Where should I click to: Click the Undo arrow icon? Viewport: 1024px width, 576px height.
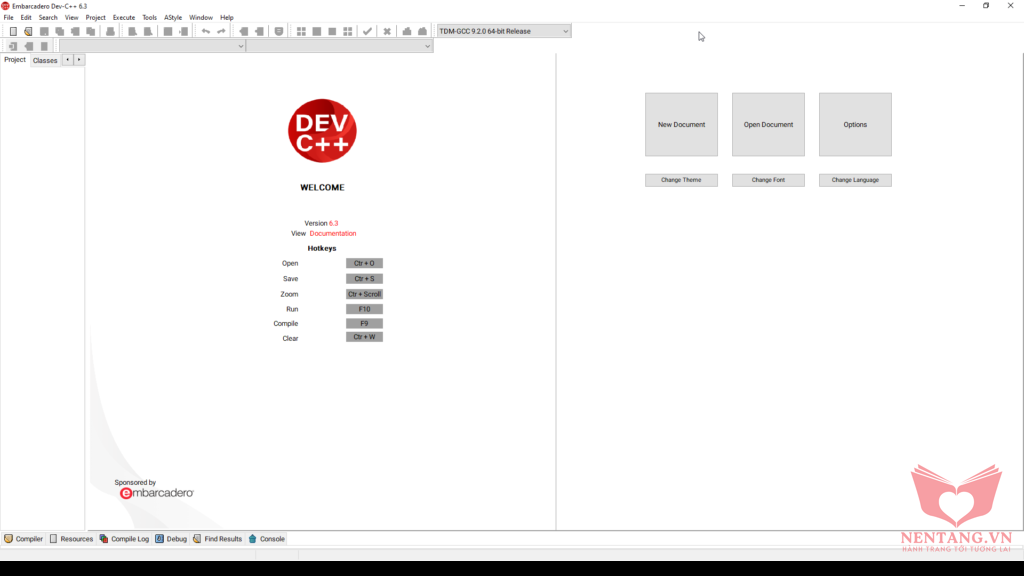(x=205, y=31)
